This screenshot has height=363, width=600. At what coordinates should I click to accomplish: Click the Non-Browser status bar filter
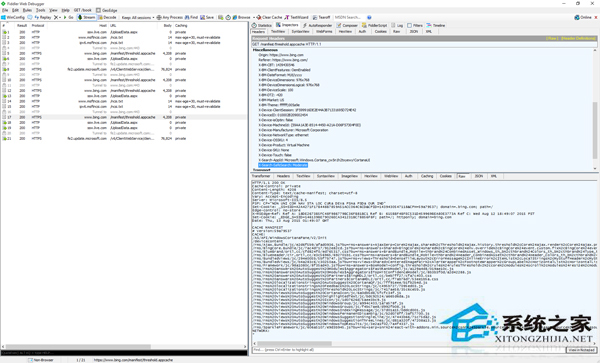click(41, 360)
